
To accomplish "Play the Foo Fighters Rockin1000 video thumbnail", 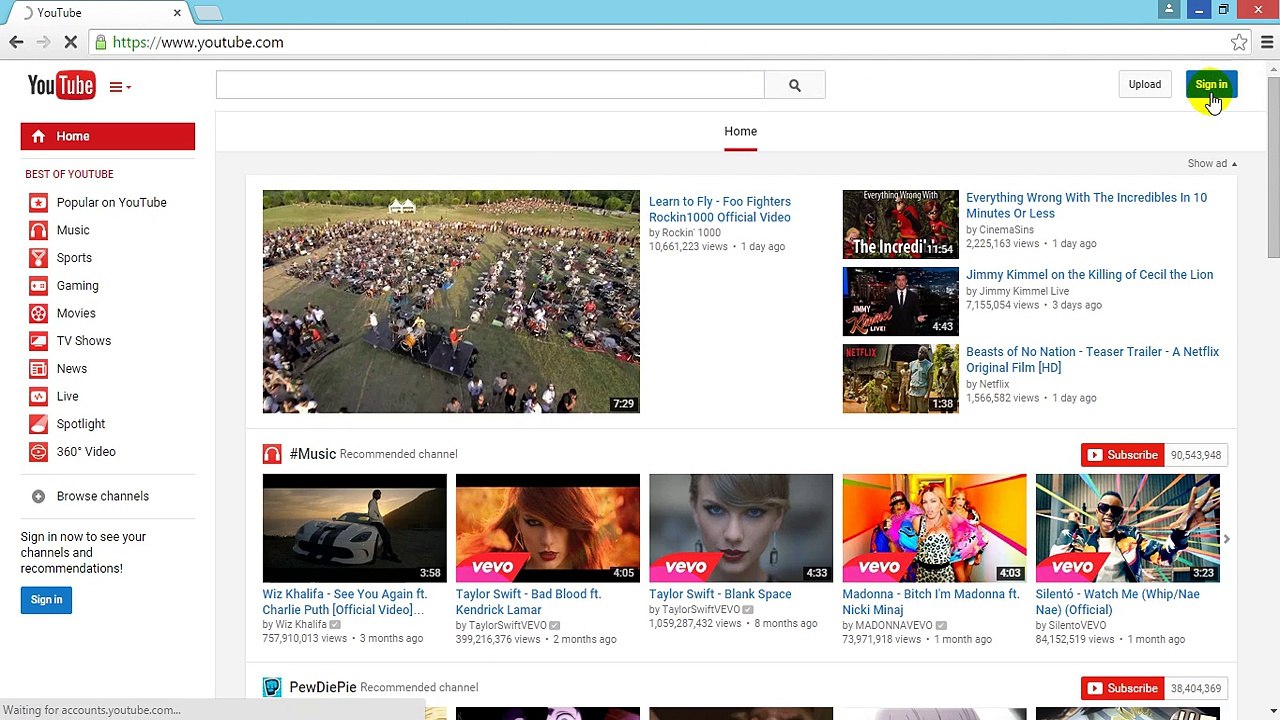I will pos(451,301).
